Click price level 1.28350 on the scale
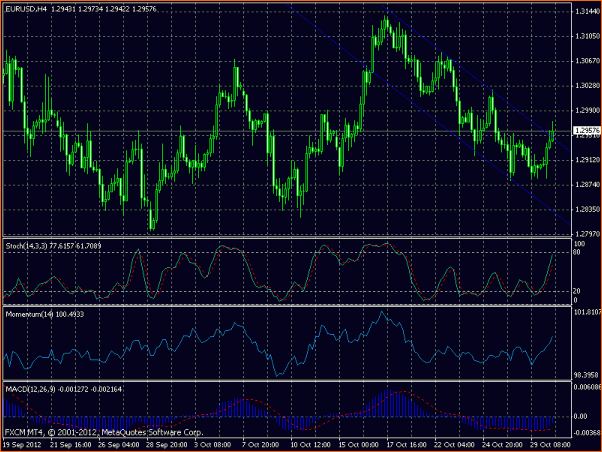This screenshot has height=452, width=602. click(x=587, y=209)
